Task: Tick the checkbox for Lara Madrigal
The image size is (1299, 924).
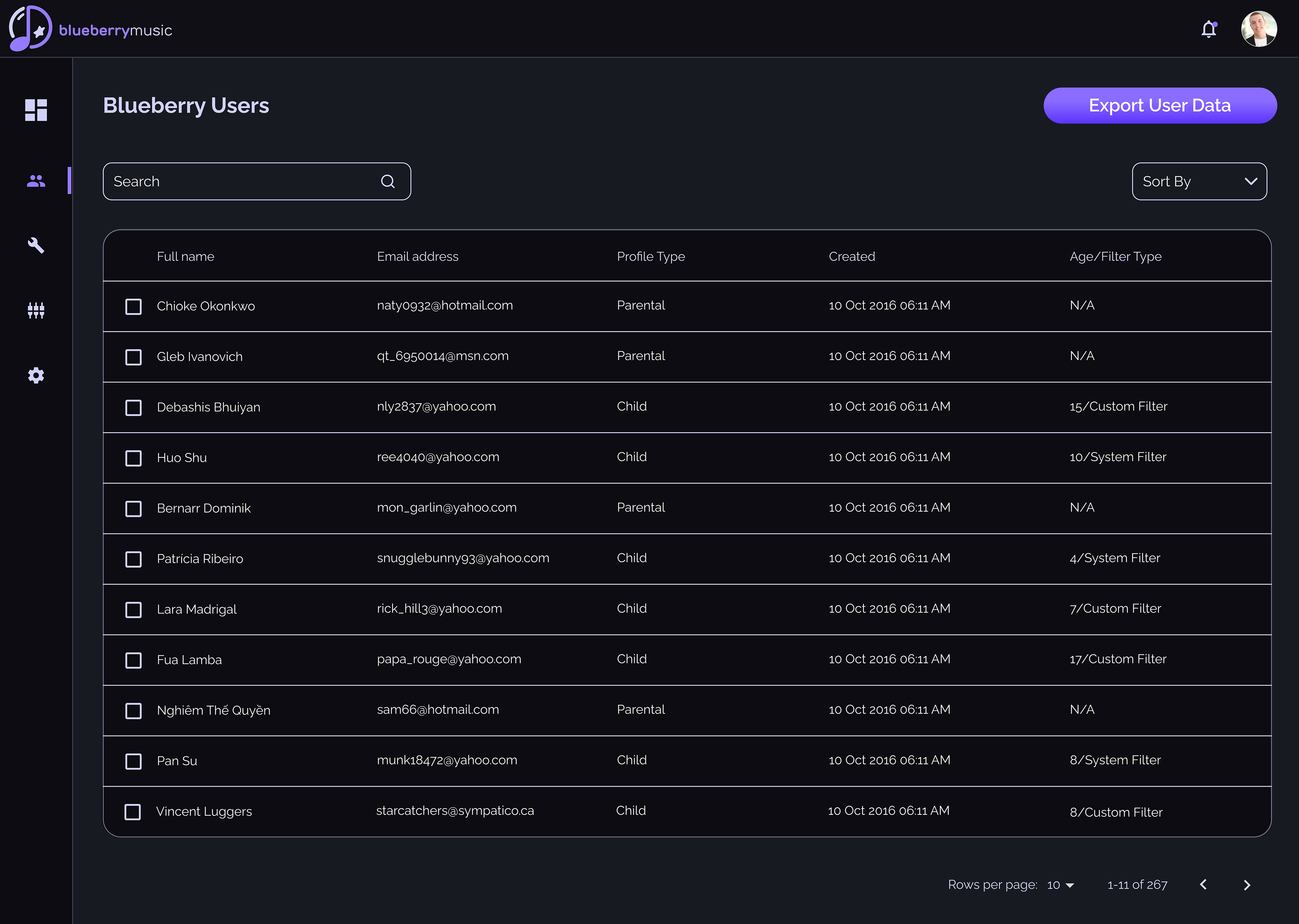Action: click(x=134, y=610)
